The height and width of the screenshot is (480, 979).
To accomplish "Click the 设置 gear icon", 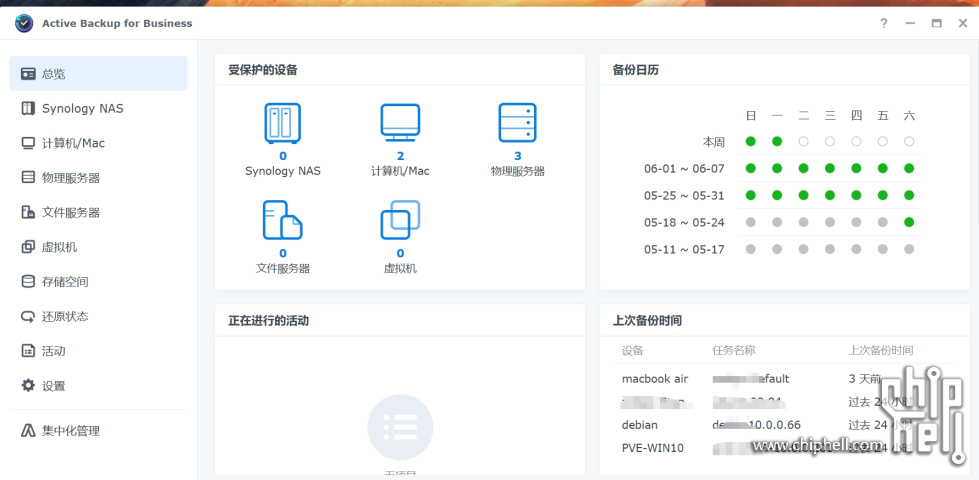I will [x=28, y=386].
